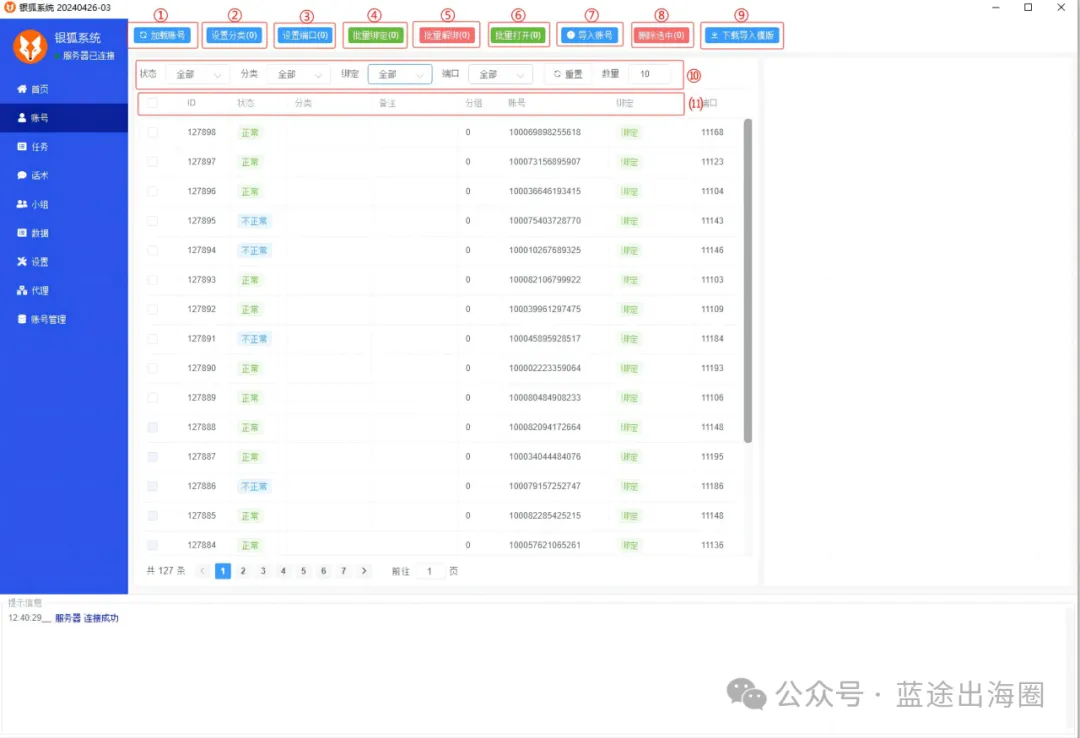Check the row with ID 127898
1080x738 pixels.
pyautogui.click(x=152, y=132)
